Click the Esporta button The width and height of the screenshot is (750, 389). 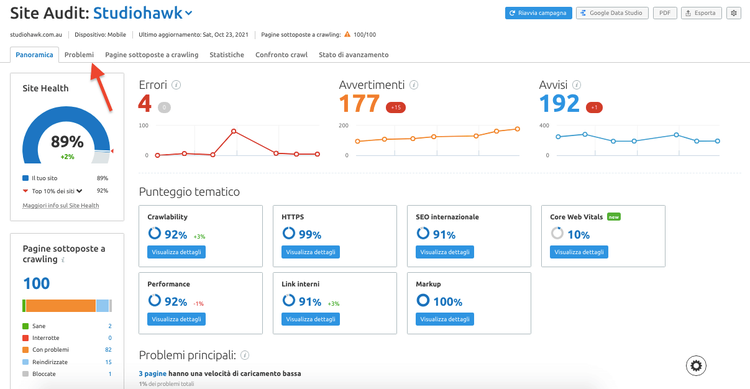(701, 13)
